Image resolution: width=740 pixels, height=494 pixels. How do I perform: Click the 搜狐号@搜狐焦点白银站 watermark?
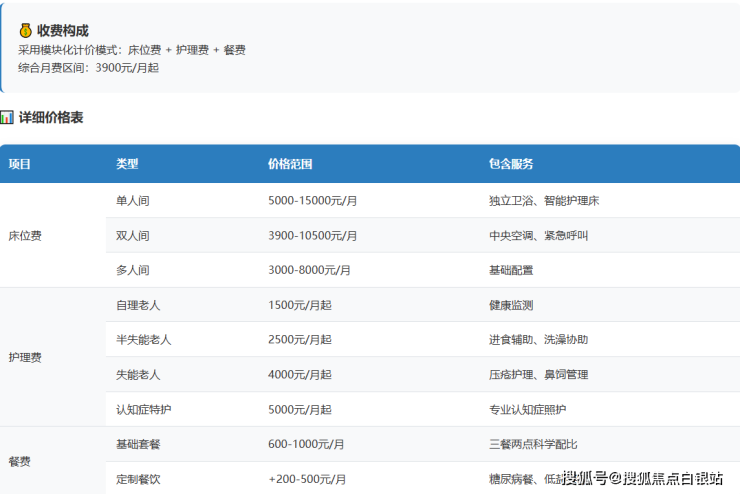[642, 478]
